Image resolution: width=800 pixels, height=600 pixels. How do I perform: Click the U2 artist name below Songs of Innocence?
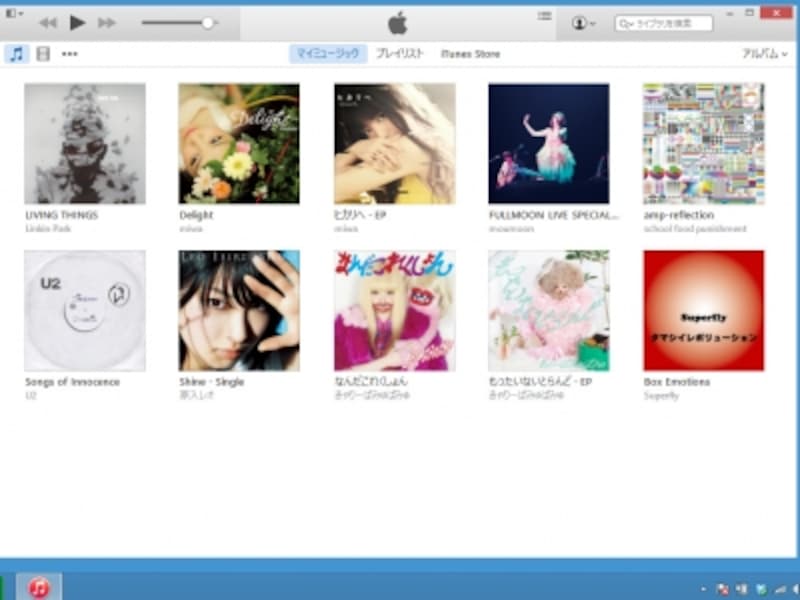point(31,395)
